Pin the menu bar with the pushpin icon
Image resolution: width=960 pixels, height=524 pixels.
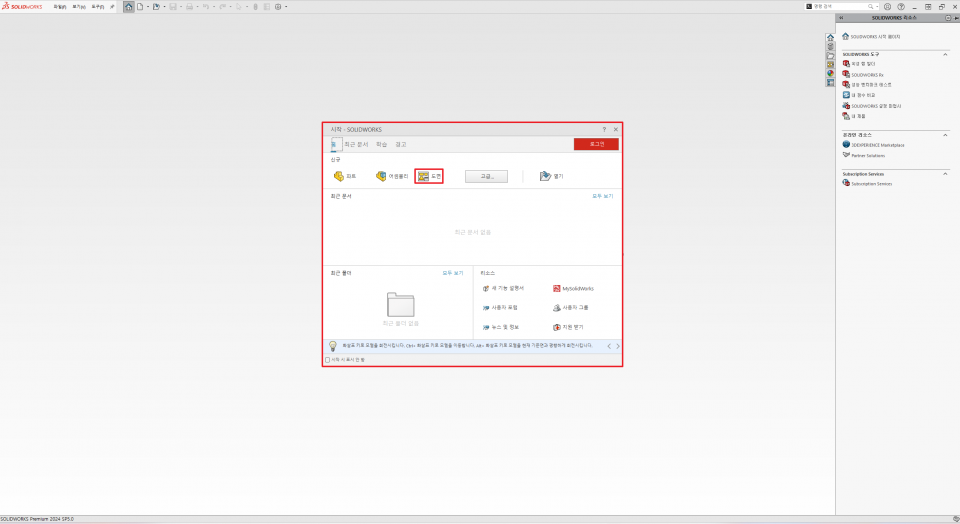[x=112, y=7]
